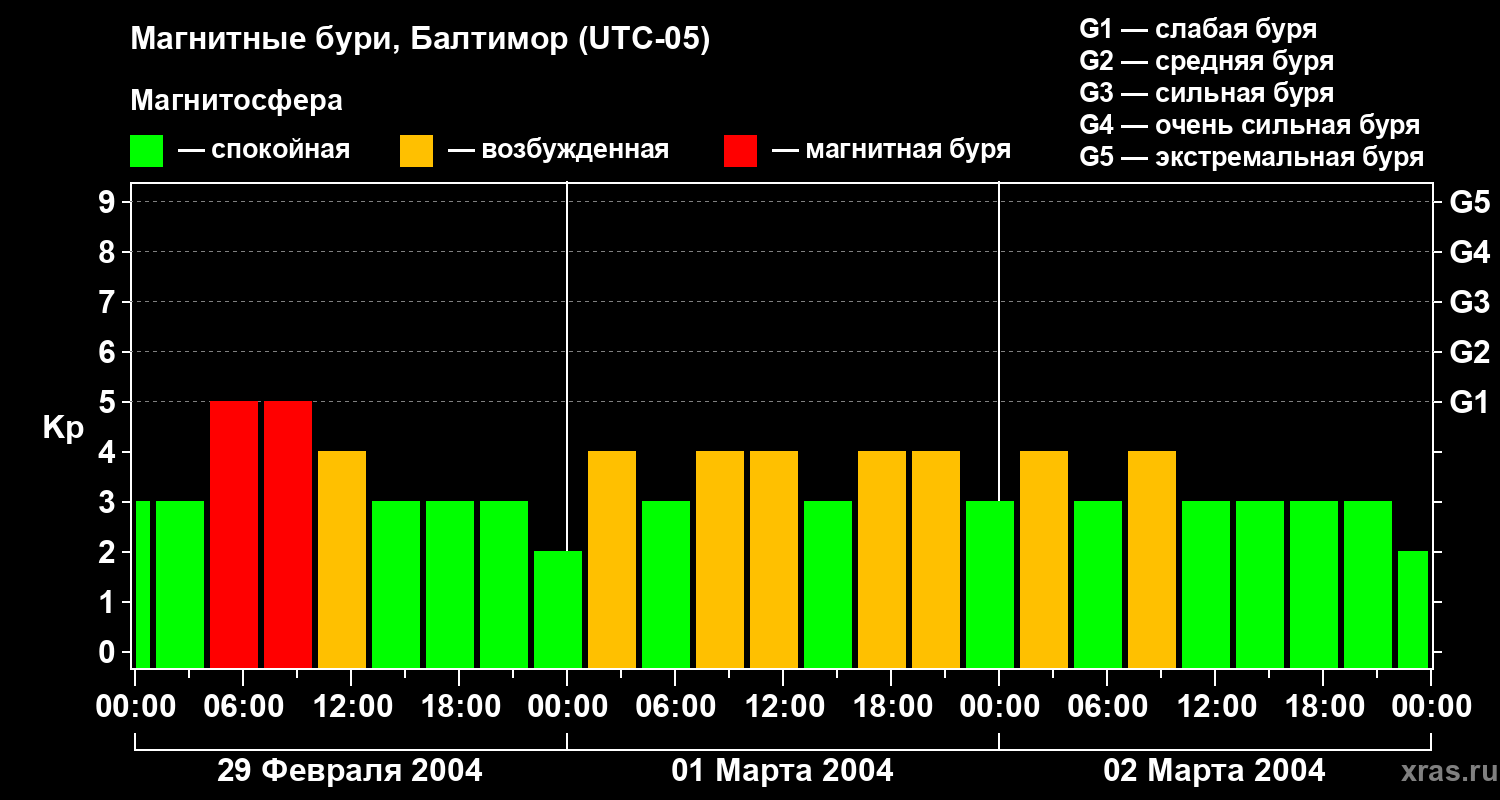This screenshot has width=1500, height=800.
Task: Click the 06:00 time label under 02 Марта
Action: tap(1106, 707)
